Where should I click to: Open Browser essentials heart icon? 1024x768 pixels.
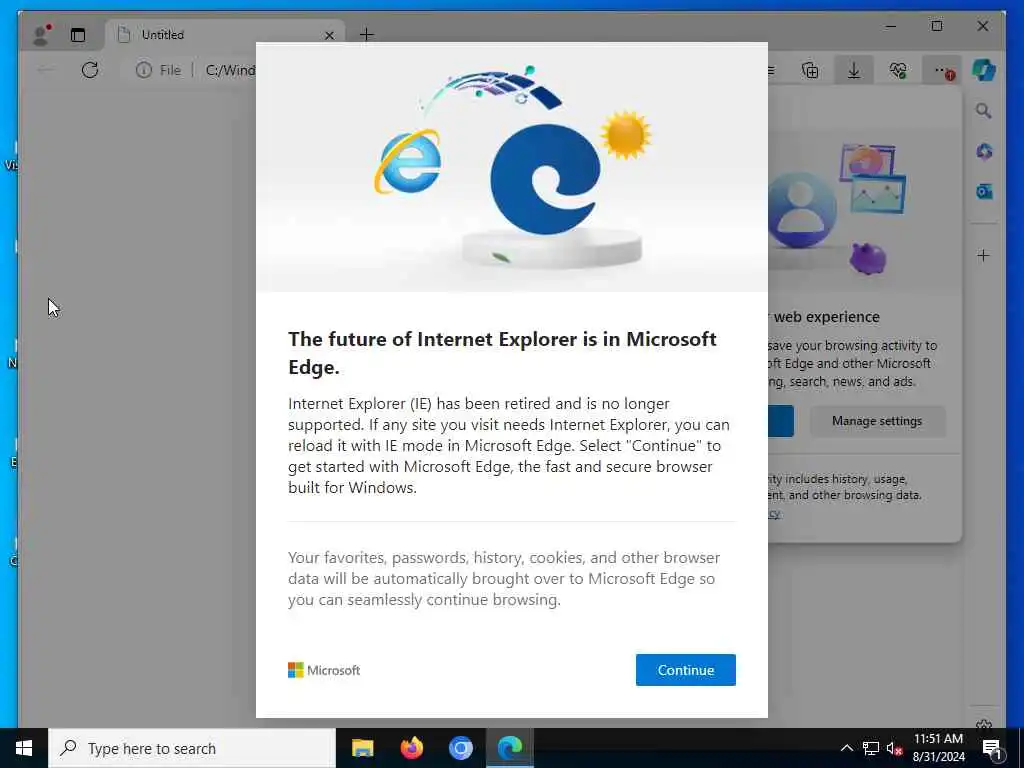(x=898, y=70)
